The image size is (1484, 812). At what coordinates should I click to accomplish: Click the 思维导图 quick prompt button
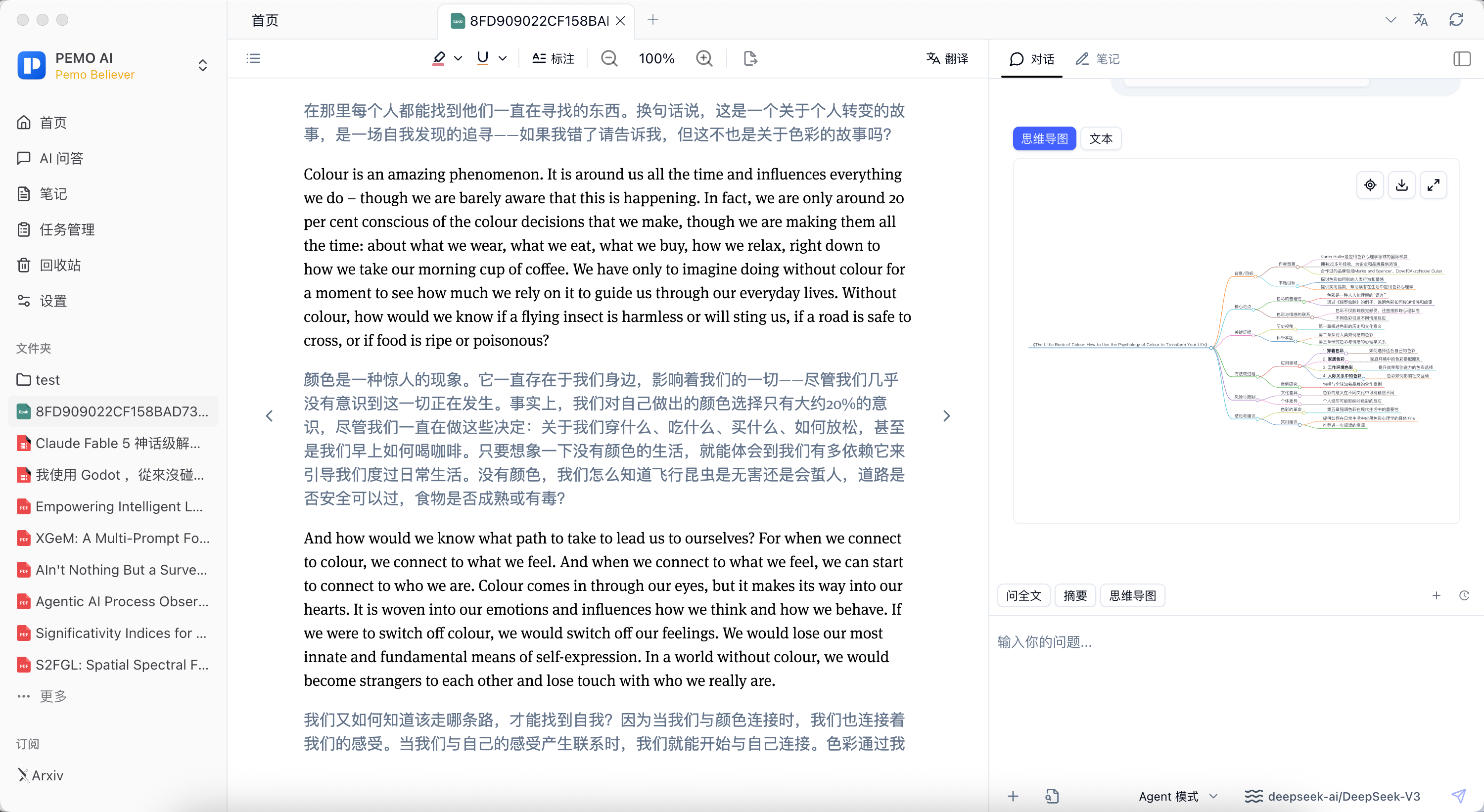click(x=1133, y=595)
